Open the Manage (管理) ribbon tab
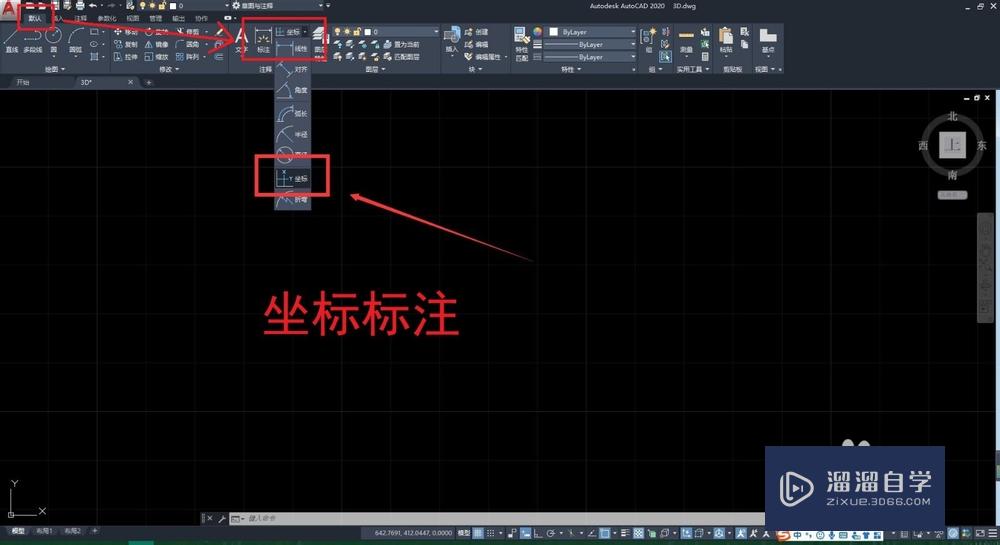The image size is (1000, 545). coord(155,18)
